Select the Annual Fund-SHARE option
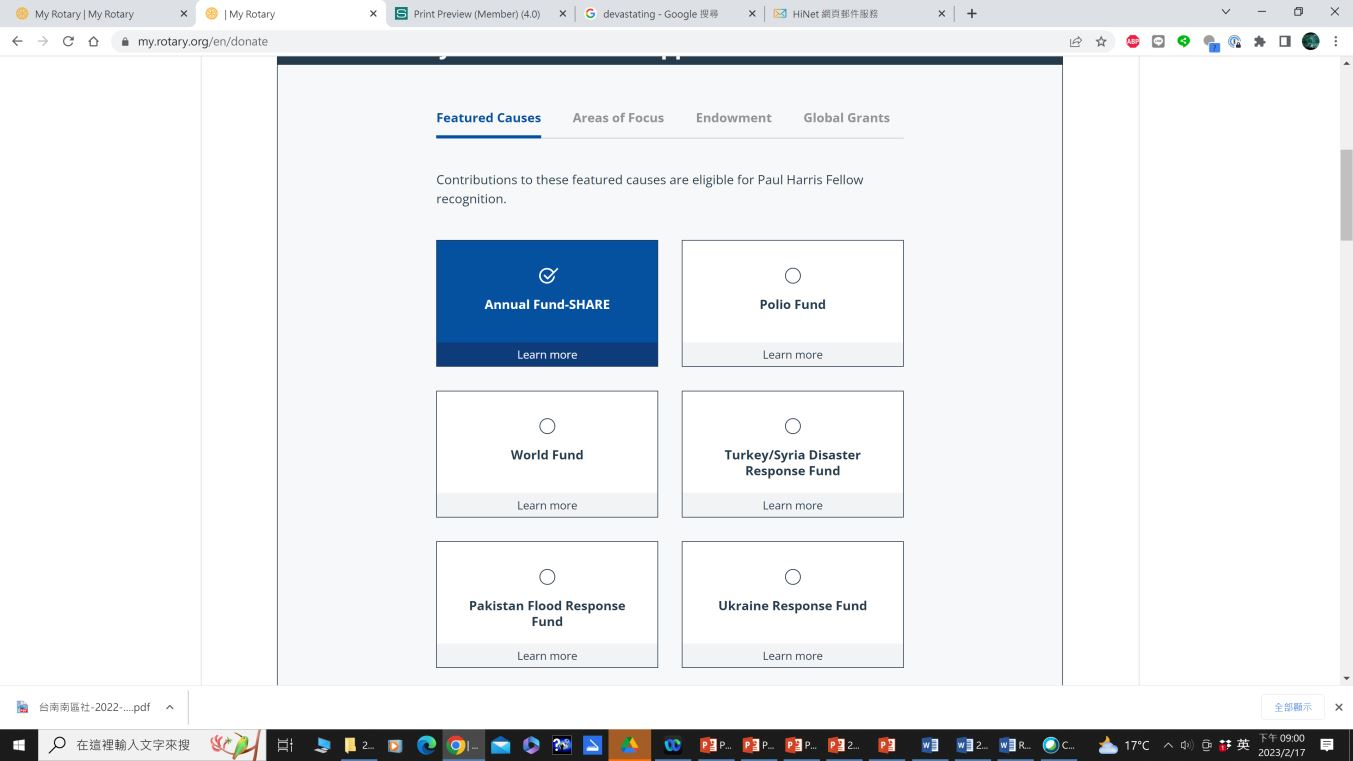 tap(547, 291)
